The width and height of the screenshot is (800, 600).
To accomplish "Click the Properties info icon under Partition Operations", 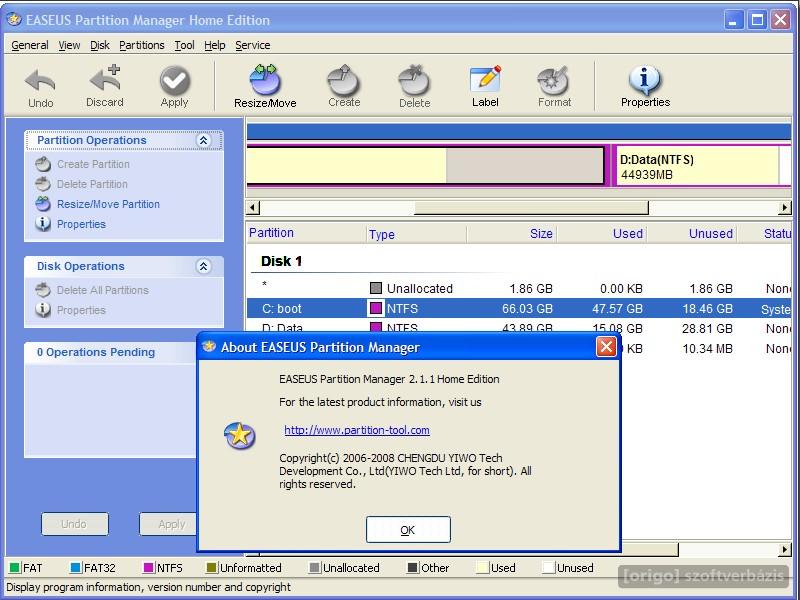I will [43, 224].
